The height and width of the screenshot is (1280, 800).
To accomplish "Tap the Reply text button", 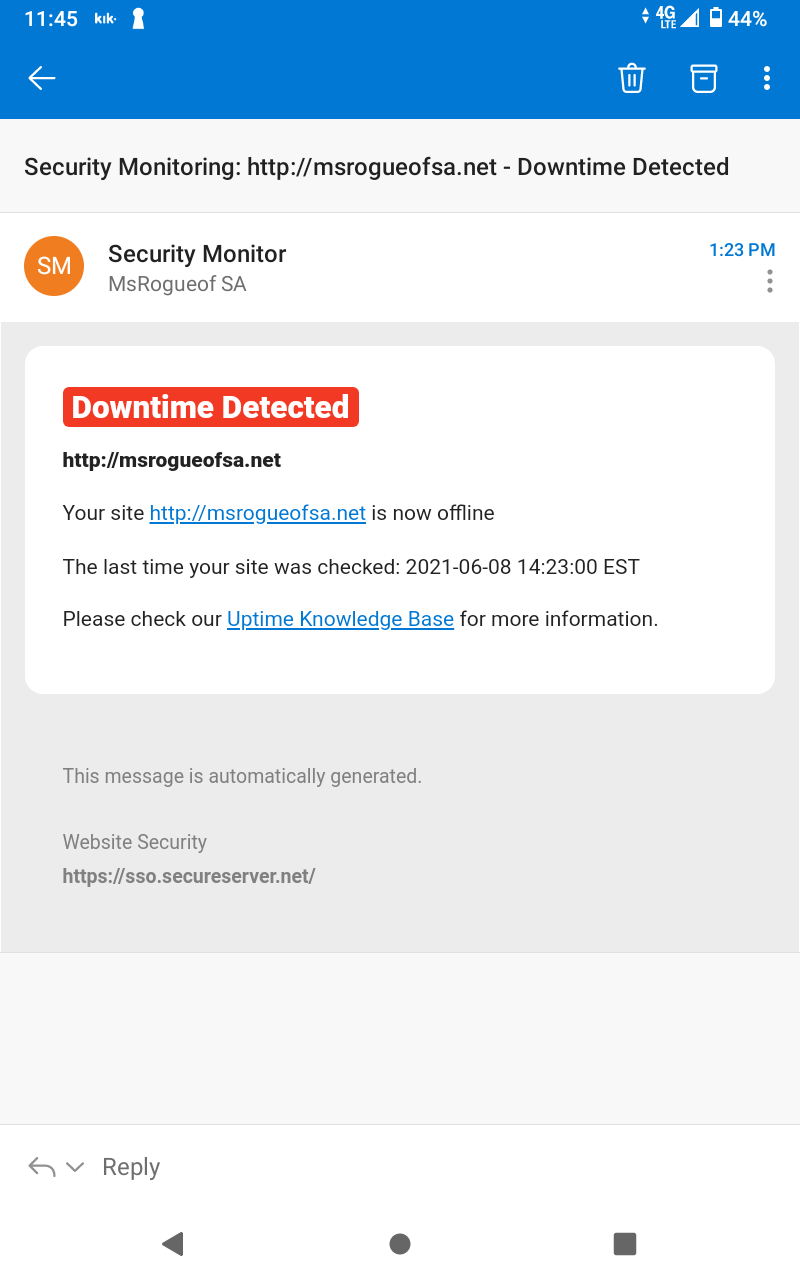I will point(131,1167).
